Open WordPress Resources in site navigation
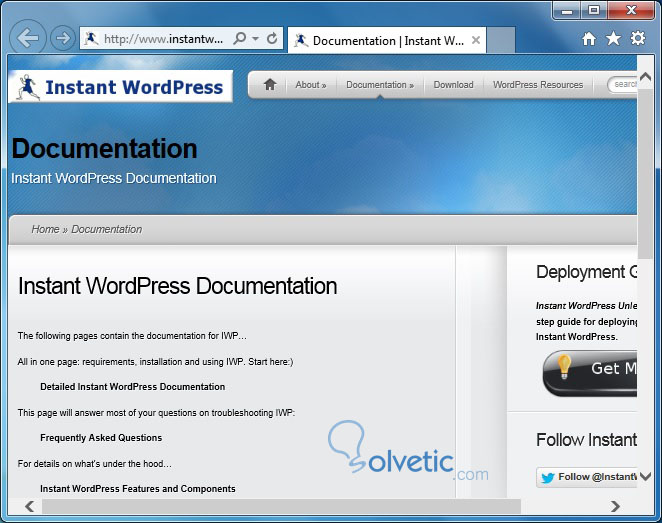Screen dimensions: 662x523 pyautogui.click(x=538, y=85)
